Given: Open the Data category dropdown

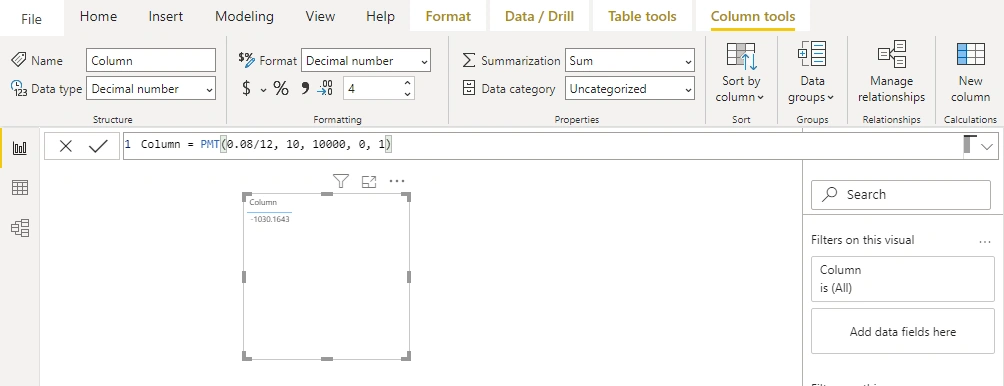Looking at the screenshot, I should pyautogui.click(x=629, y=89).
